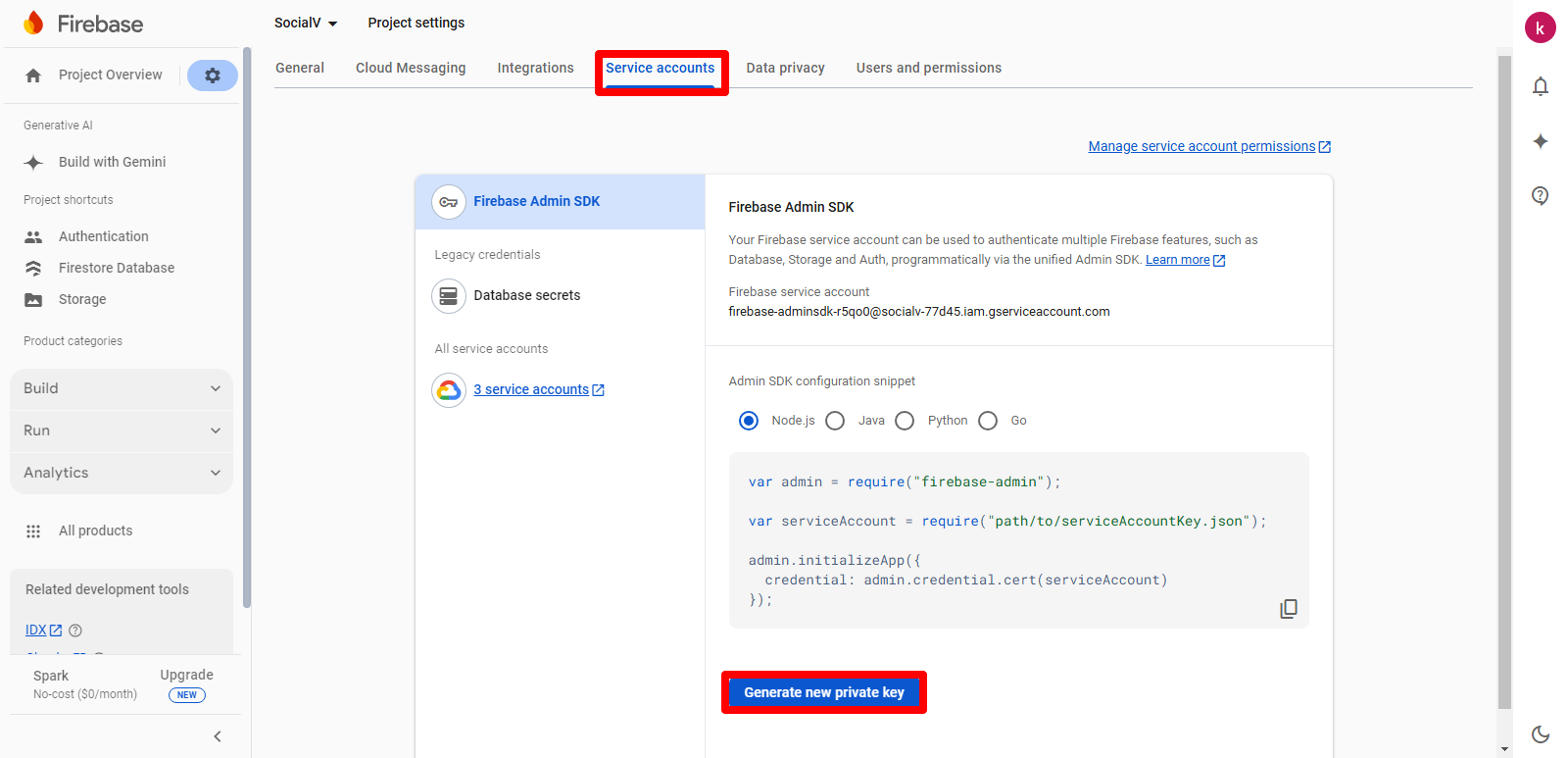Click the project settings gear icon
Viewport: 1568px width, 758px height.
coord(212,76)
